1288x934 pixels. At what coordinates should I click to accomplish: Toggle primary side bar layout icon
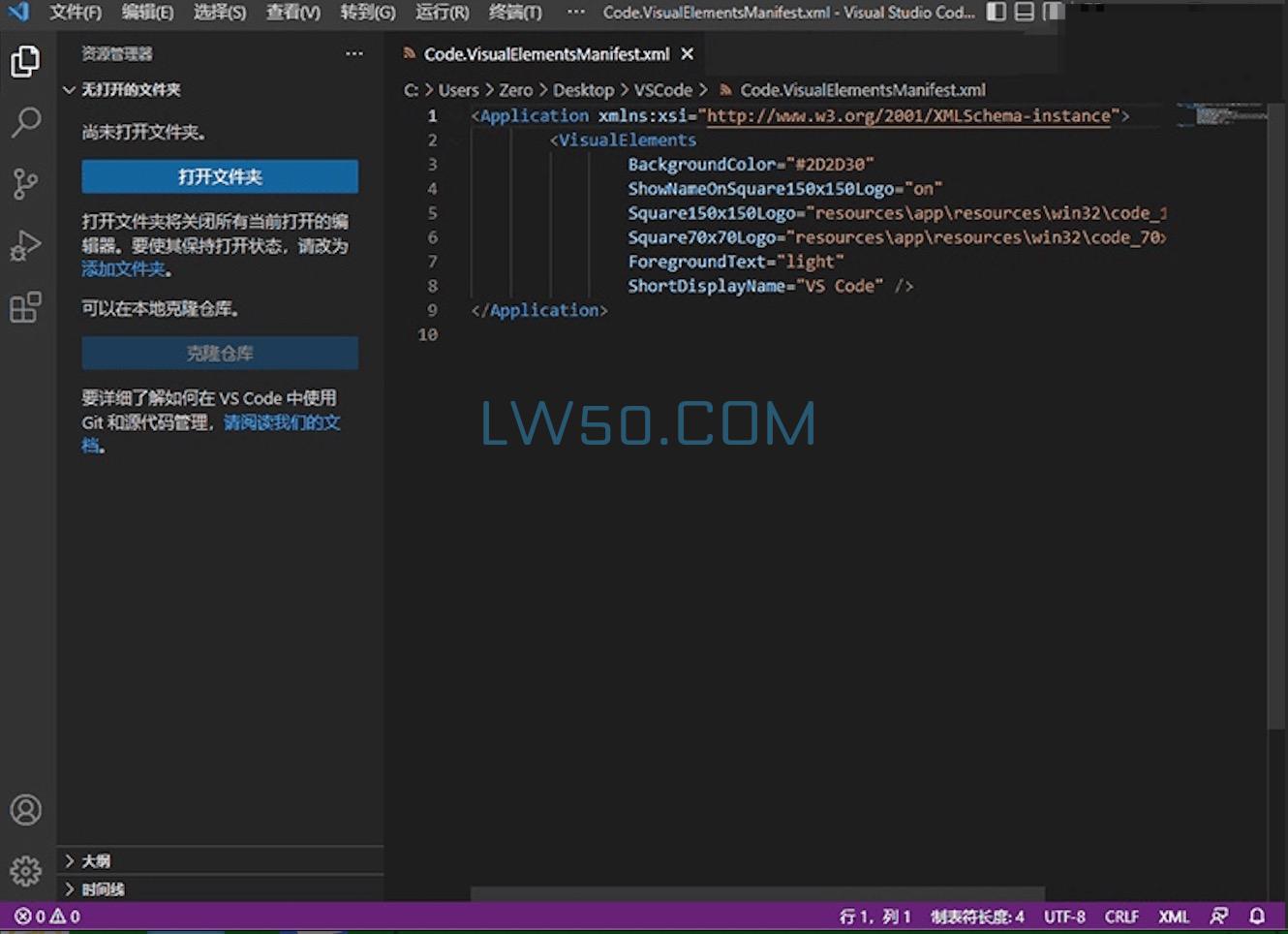996,12
